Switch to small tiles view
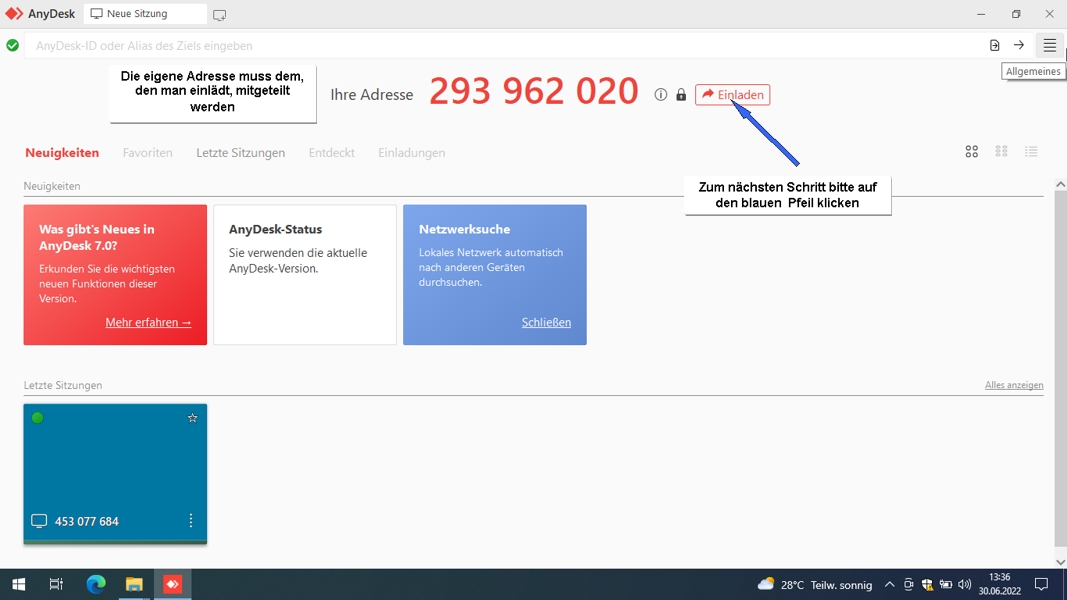The width and height of the screenshot is (1067, 600). 1001,152
